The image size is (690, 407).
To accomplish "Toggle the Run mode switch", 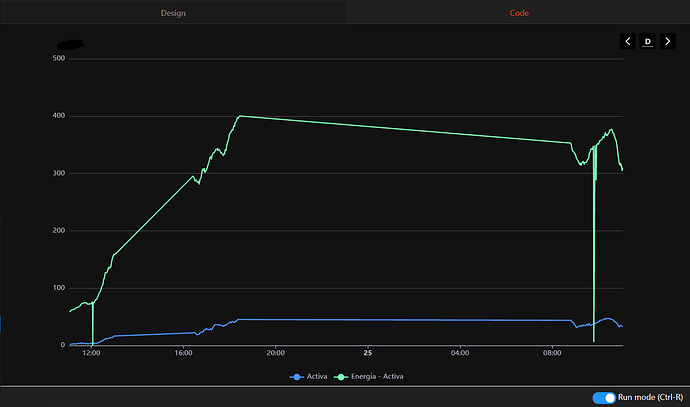I will point(603,397).
